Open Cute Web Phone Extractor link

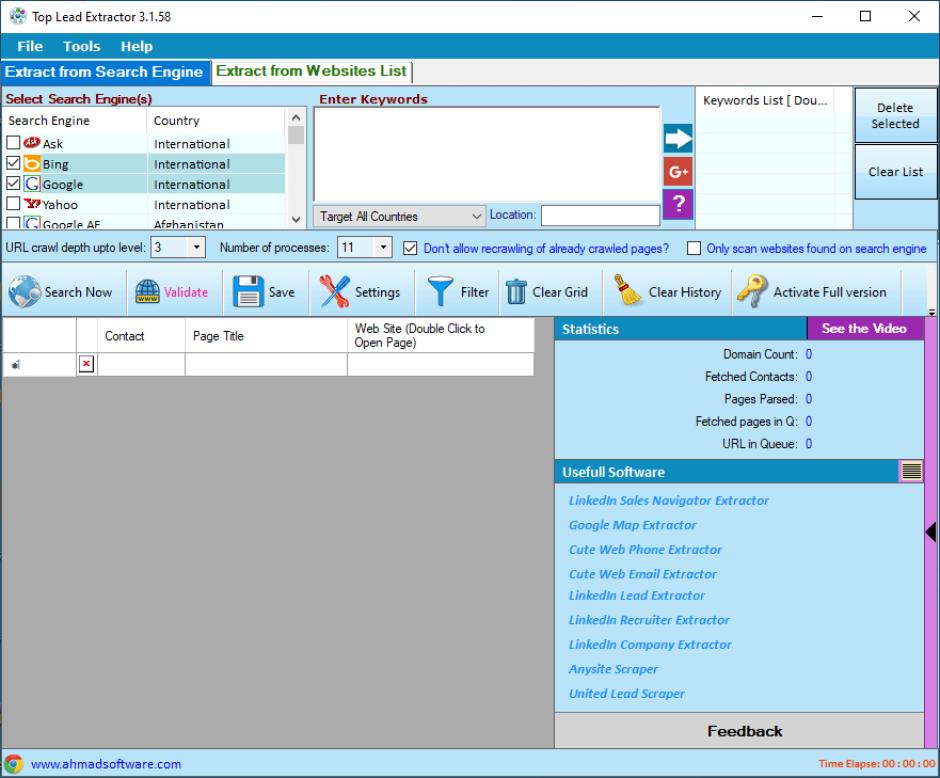click(x=645, y=550)
